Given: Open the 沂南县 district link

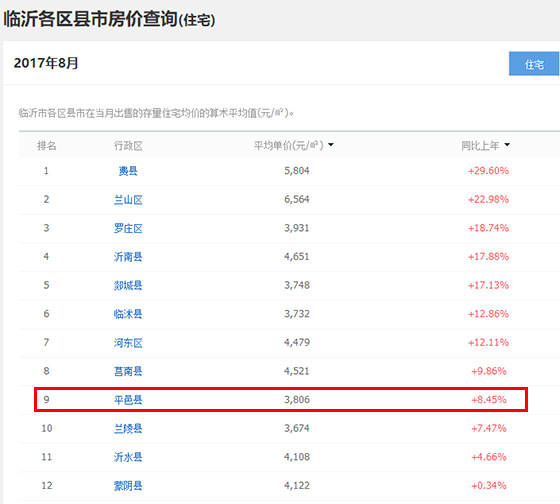Looking at the screenshot, I should [128, 257].
